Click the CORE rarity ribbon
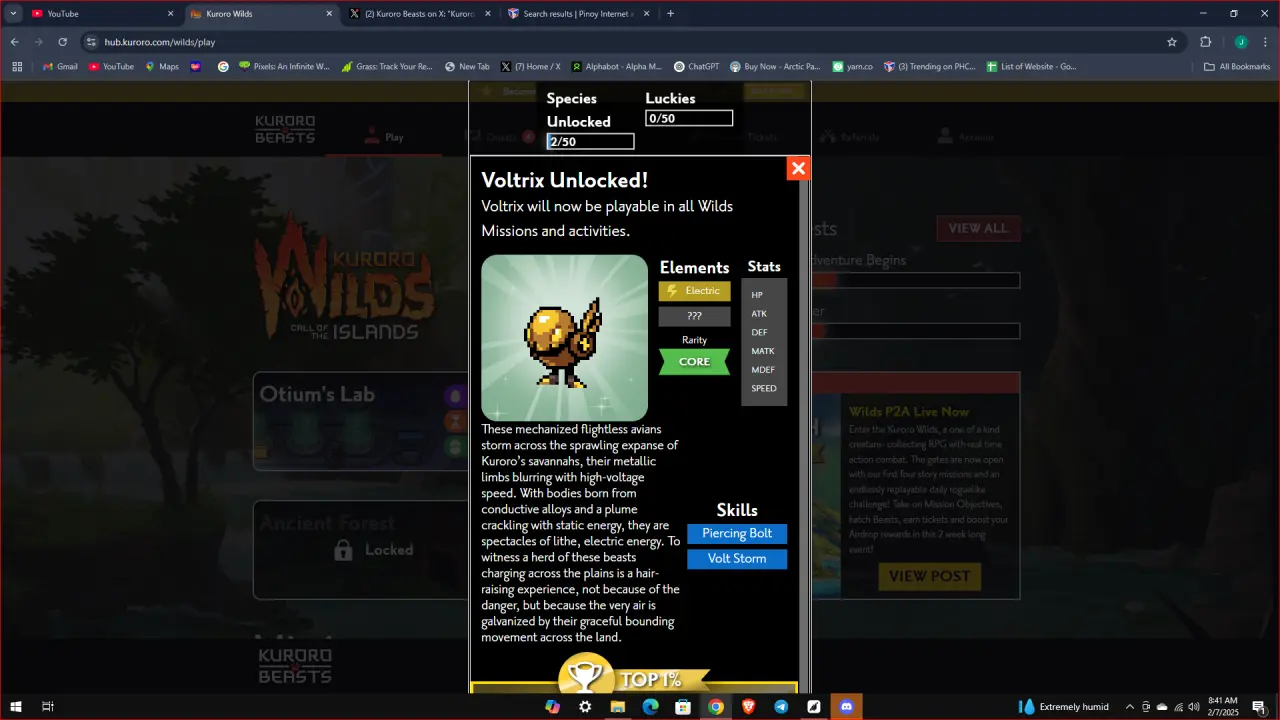The height and width of the screenshot is (720, 1280). (x=694, y=362)
